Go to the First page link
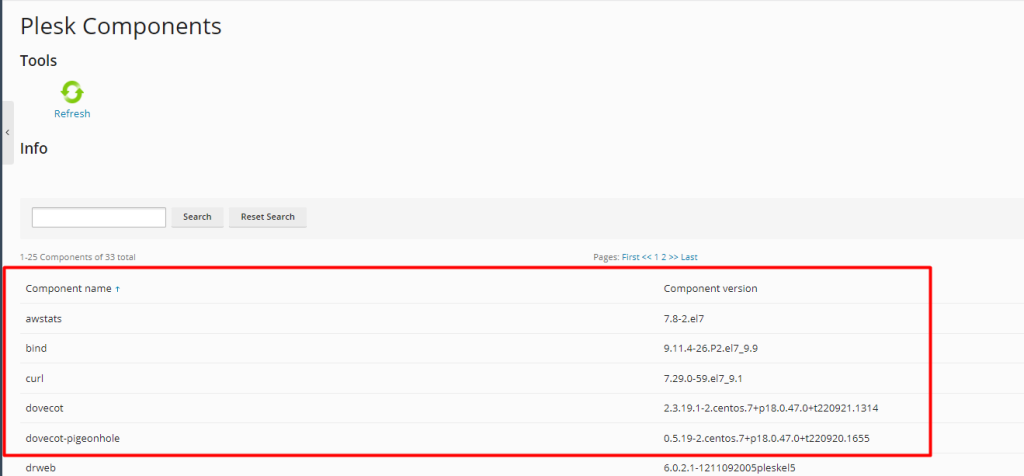The image size is (1024, 476). click(x=631, y=257)
